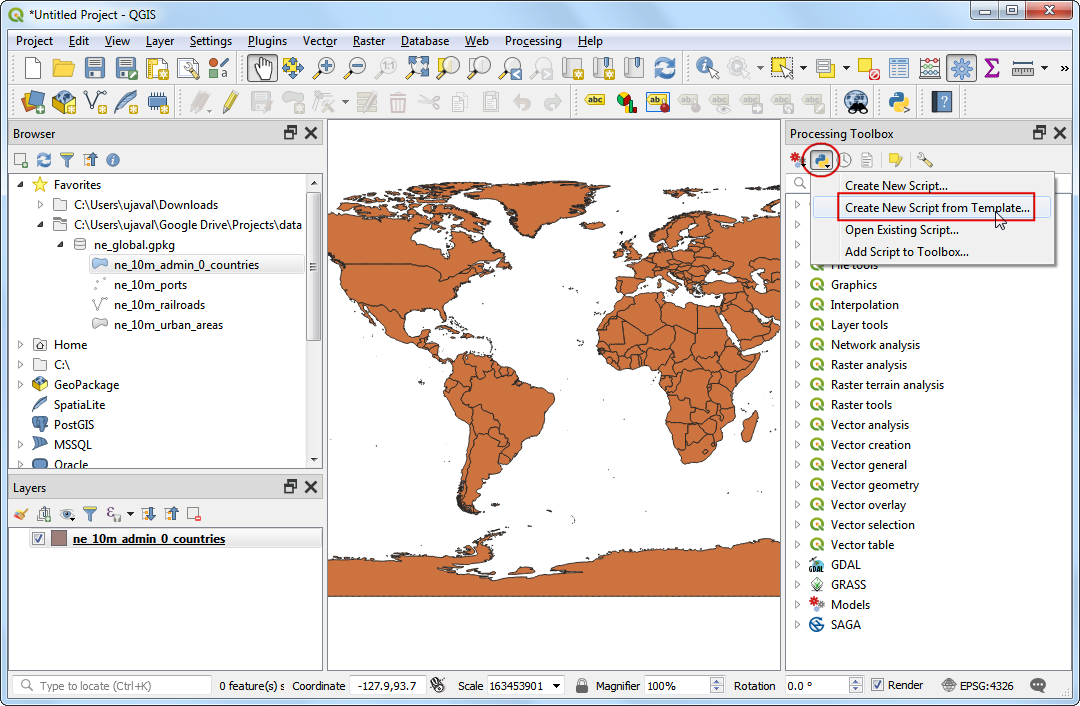Image resolution: width=1080 pixels, height=706 pixels.
Task: Click the Save Project floppy icon
Action: click(95, 68)
